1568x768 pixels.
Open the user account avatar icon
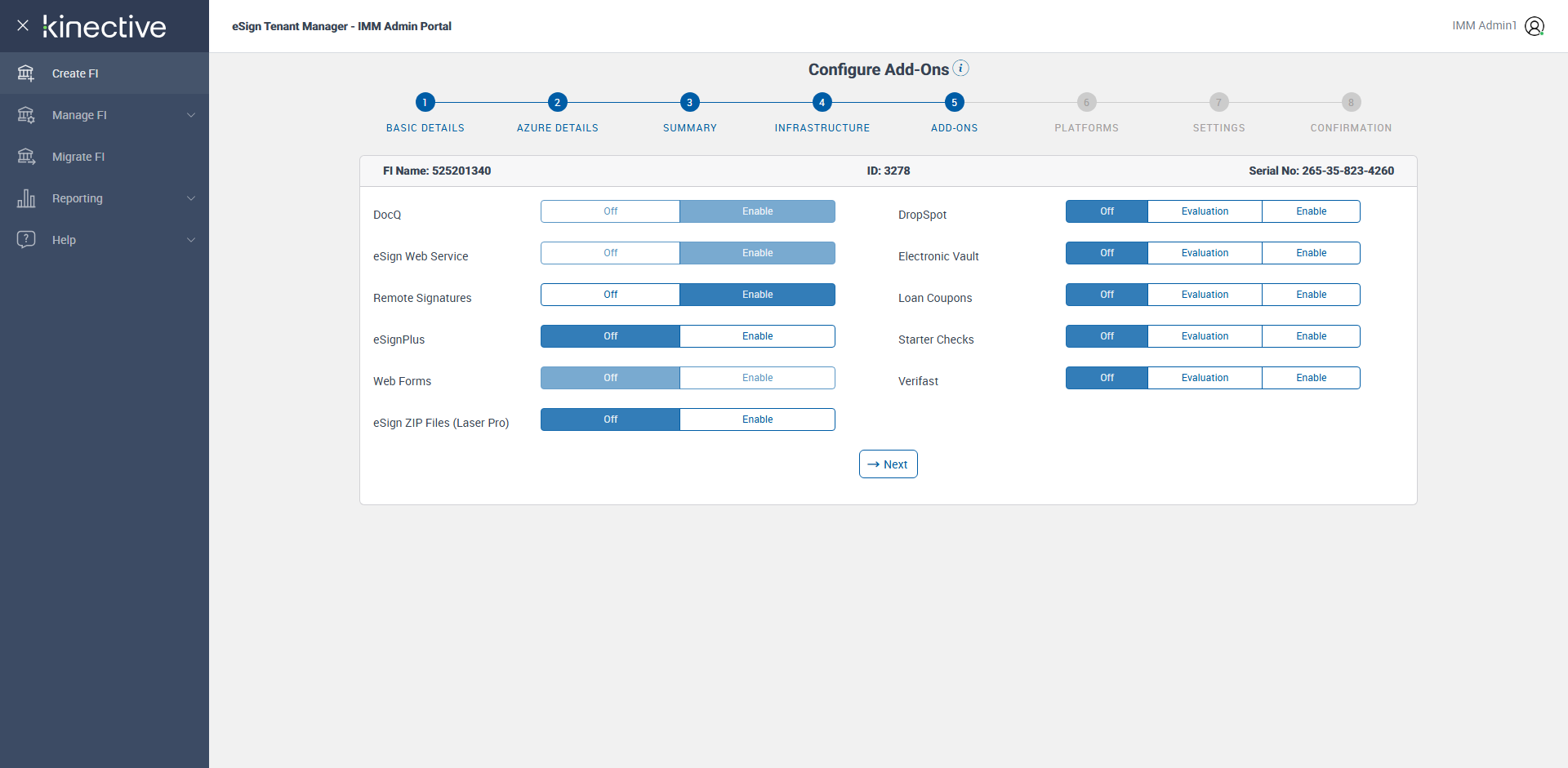1535,26
